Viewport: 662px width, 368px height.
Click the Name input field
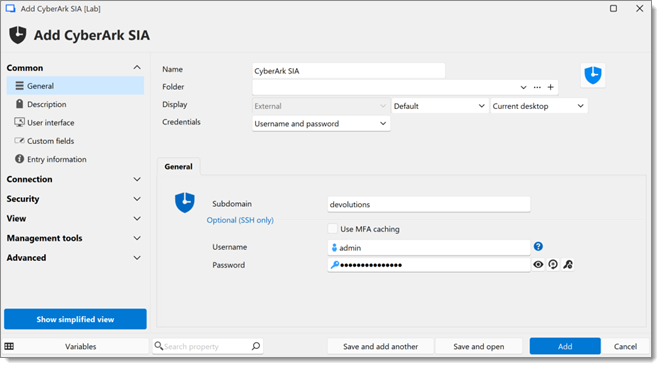pyautogui.click(x=348, y=71)
